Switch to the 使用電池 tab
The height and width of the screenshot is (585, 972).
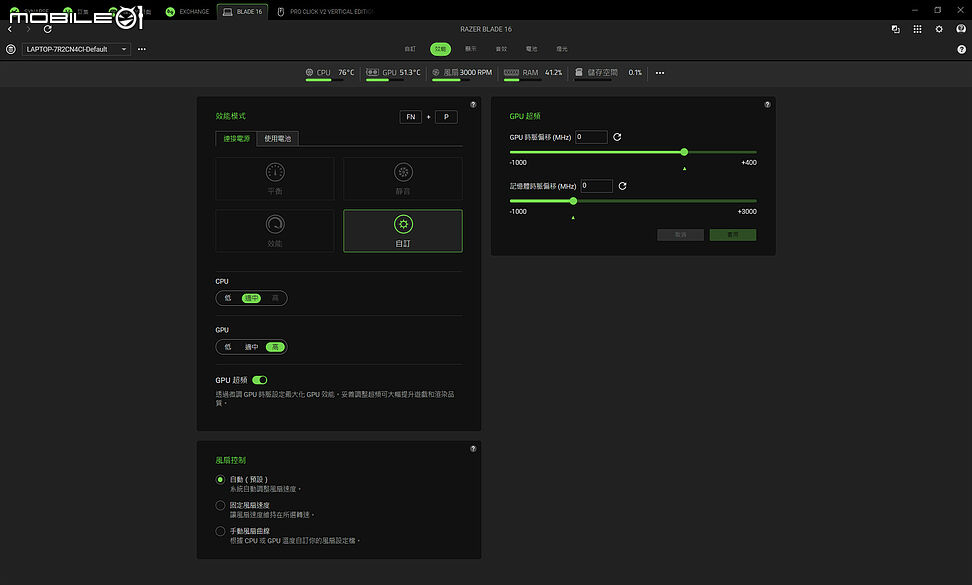coord(278,138)
